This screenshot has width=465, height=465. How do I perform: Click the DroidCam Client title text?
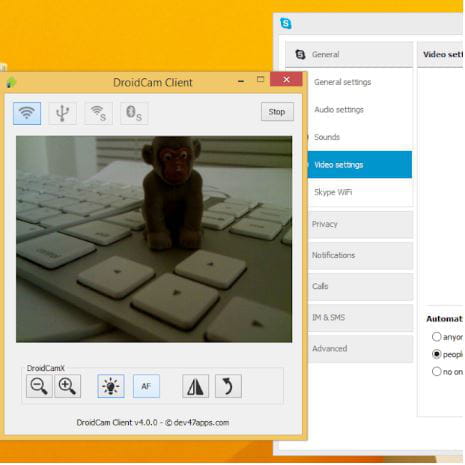coord(152,82)
